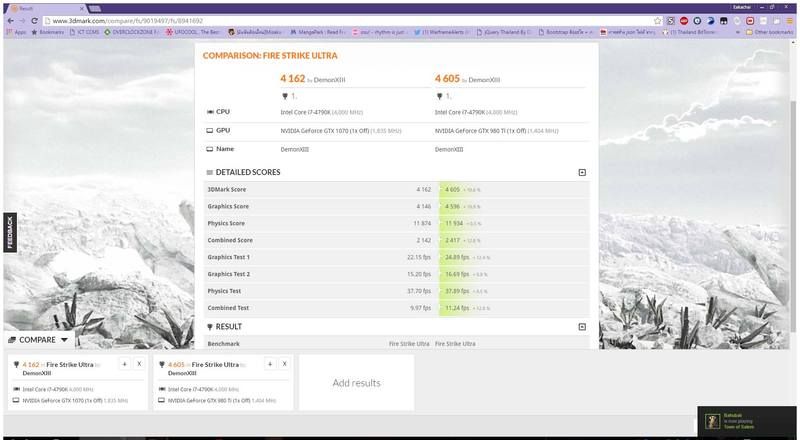Open the Chrome menu hamburger icon

click(790, 21)
